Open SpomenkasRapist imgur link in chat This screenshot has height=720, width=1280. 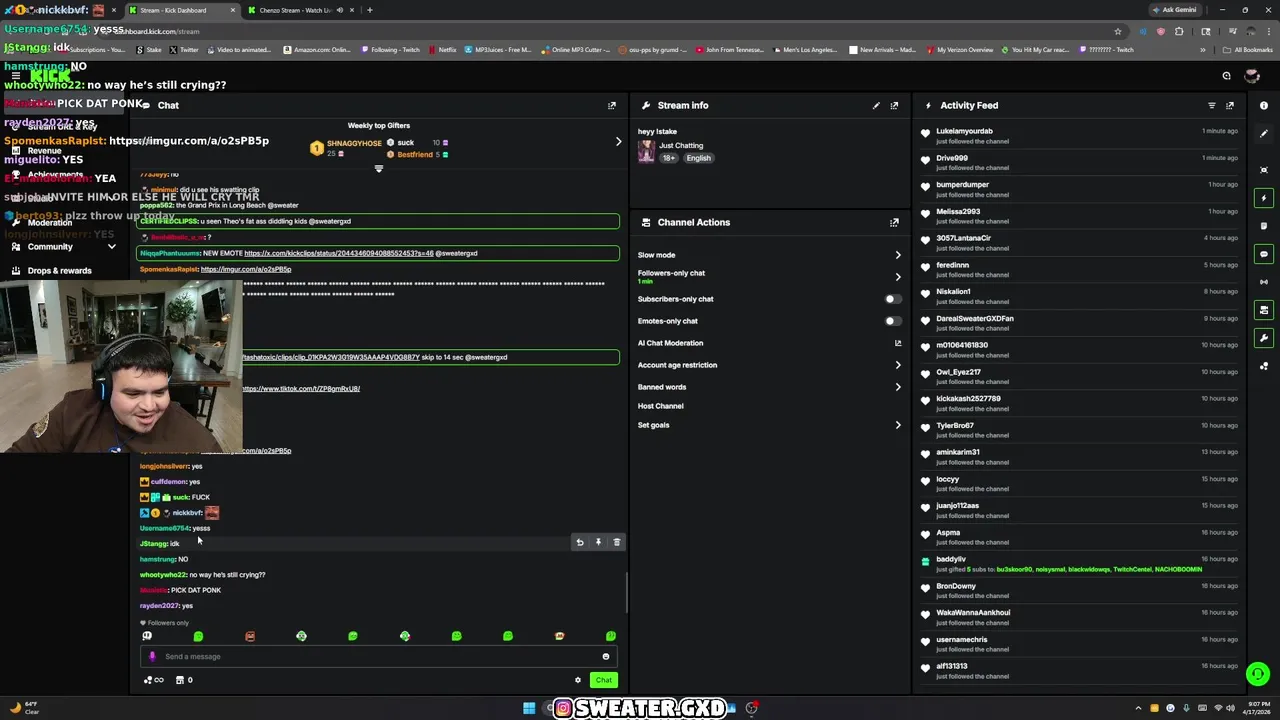click(246, 269)
